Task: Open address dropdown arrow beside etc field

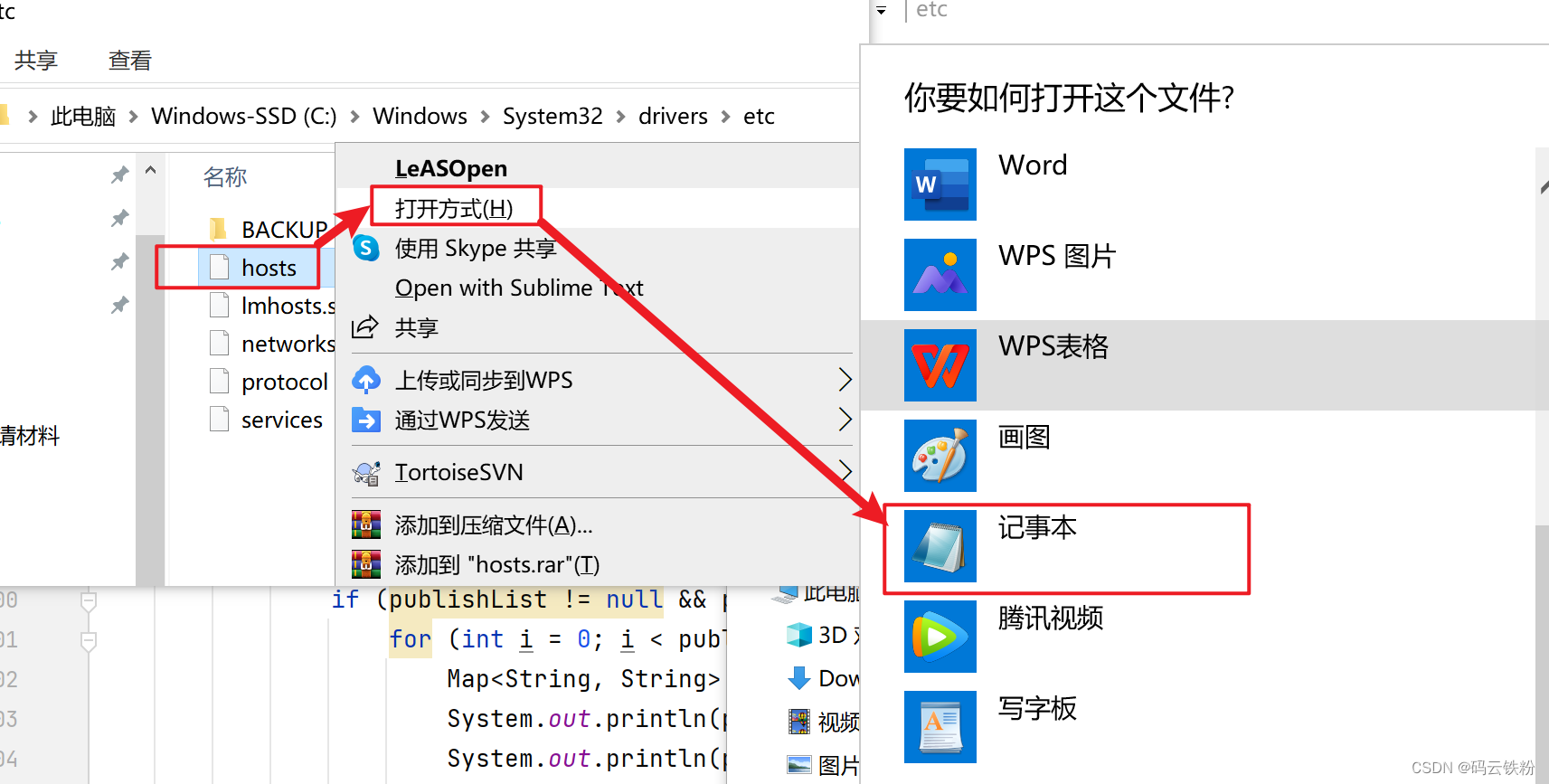Action: pos(882,11)
